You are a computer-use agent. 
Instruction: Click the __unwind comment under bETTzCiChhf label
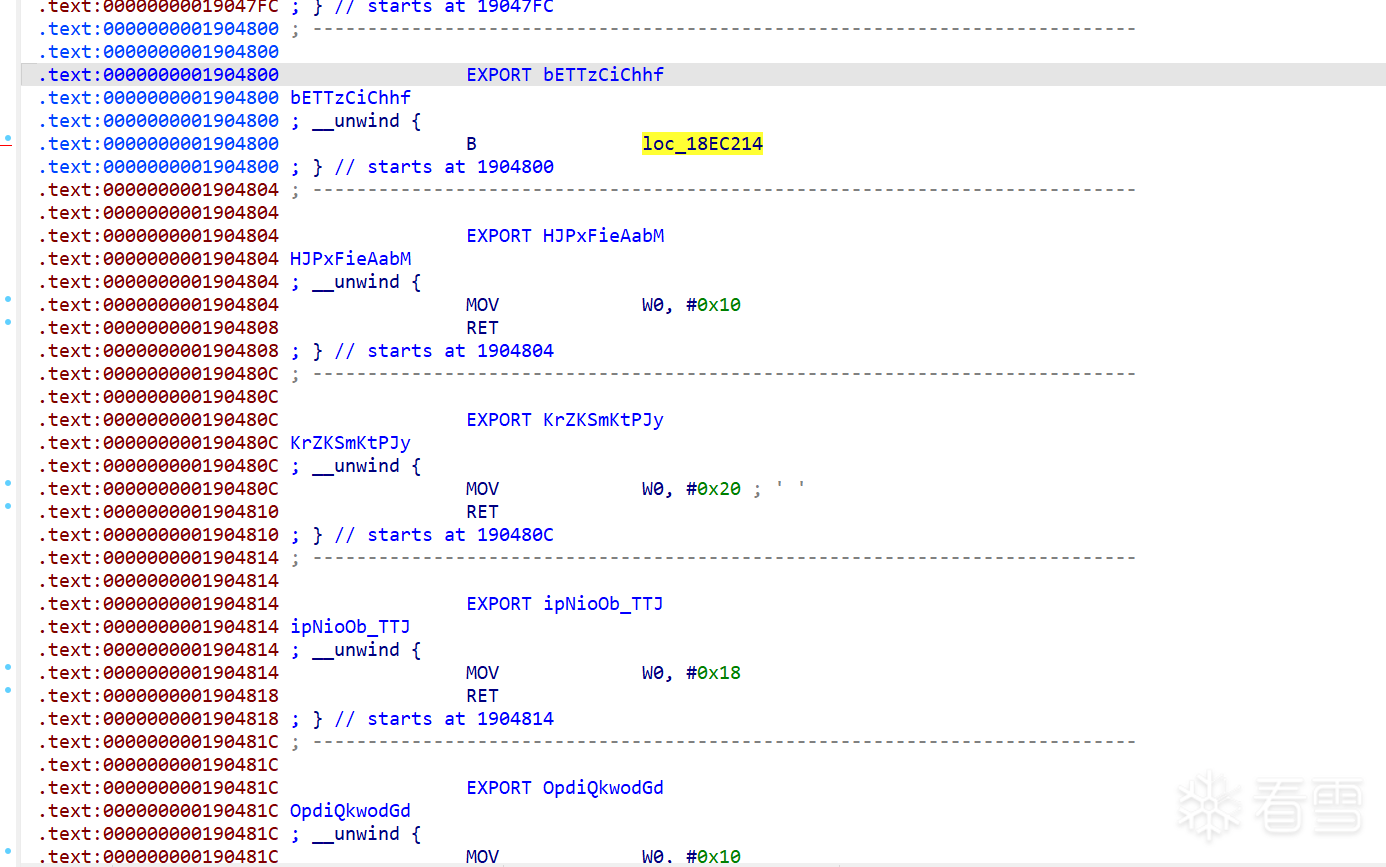[356, 121]
